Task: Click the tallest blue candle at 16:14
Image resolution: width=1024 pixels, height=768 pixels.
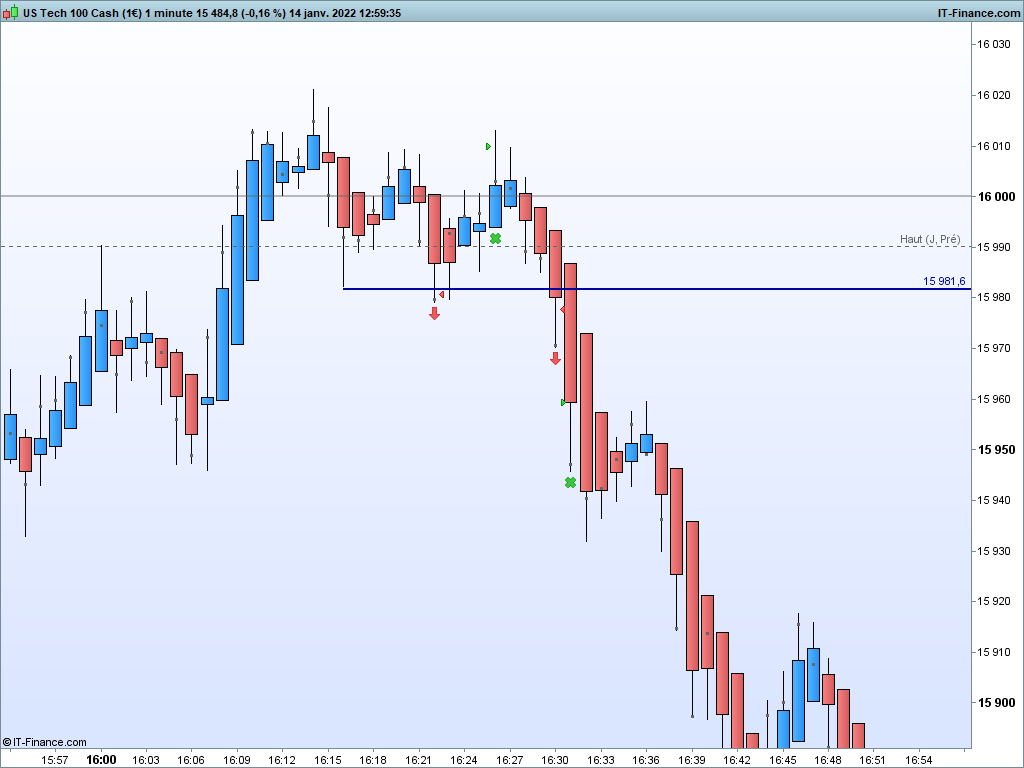Action: pos(313,152)
